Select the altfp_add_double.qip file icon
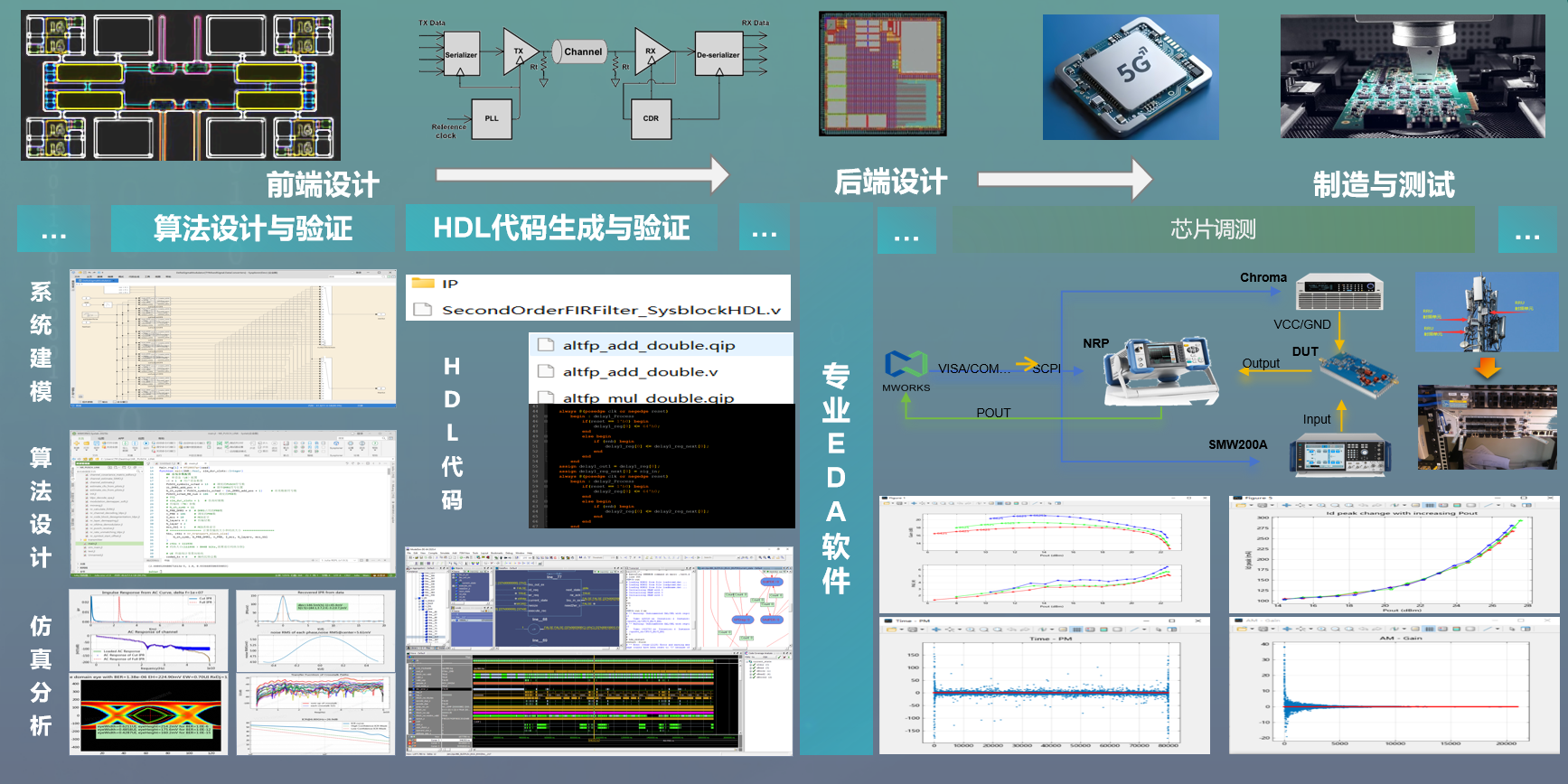 coord(546,345)
